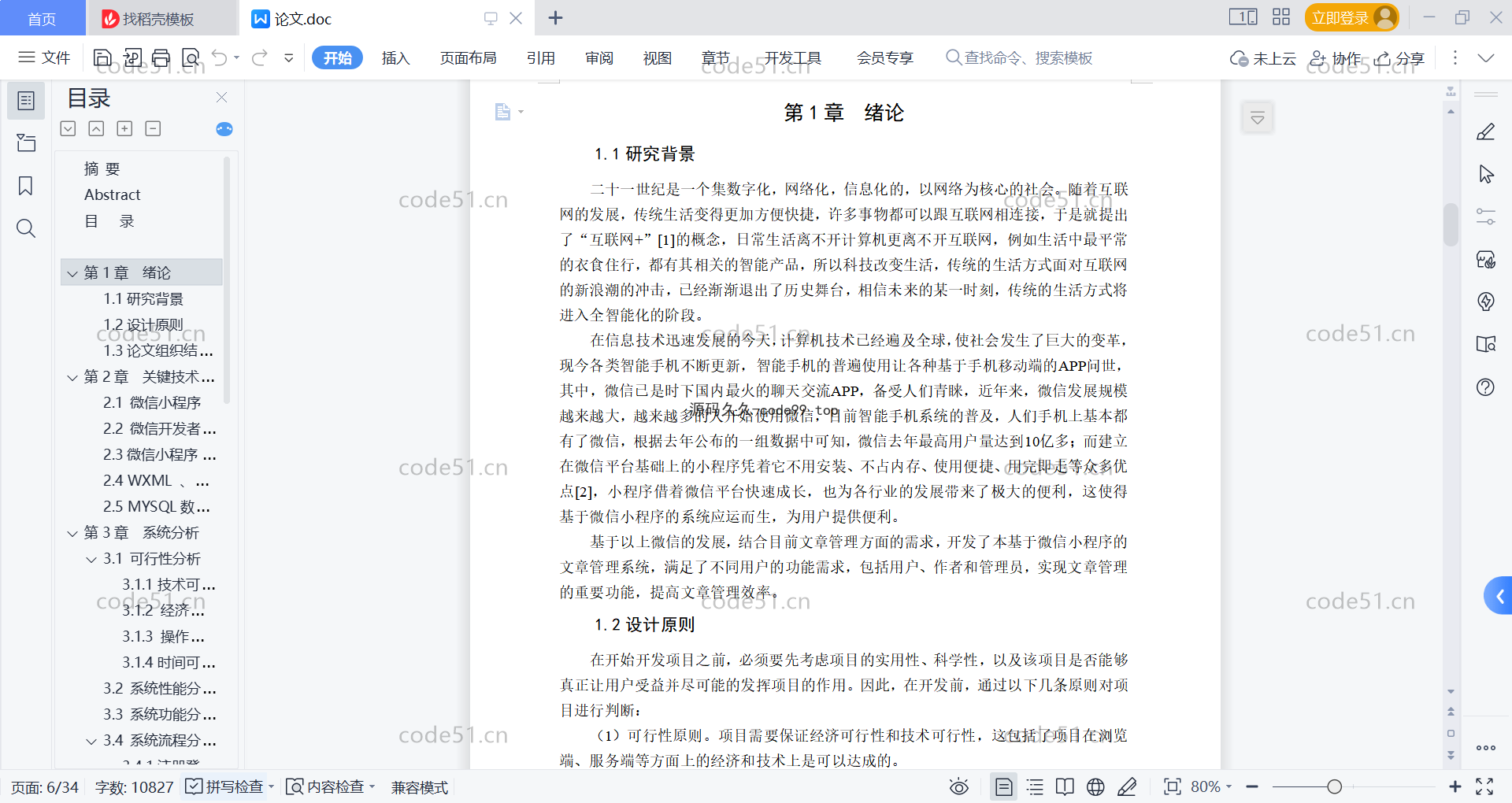
Task: Open the 文件 file menu
Action: [x=45, y=57]
